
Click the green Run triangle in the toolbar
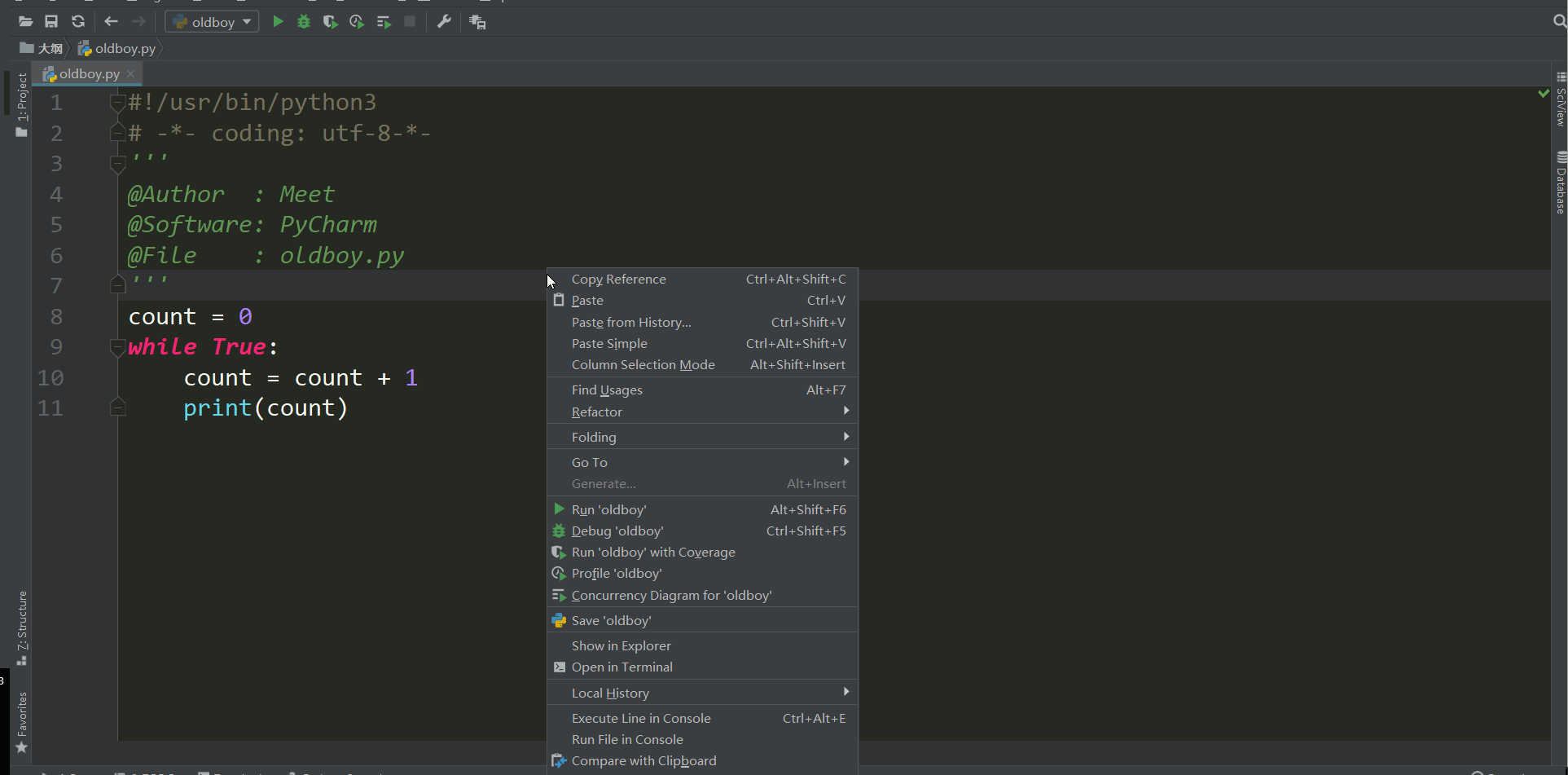278,22
